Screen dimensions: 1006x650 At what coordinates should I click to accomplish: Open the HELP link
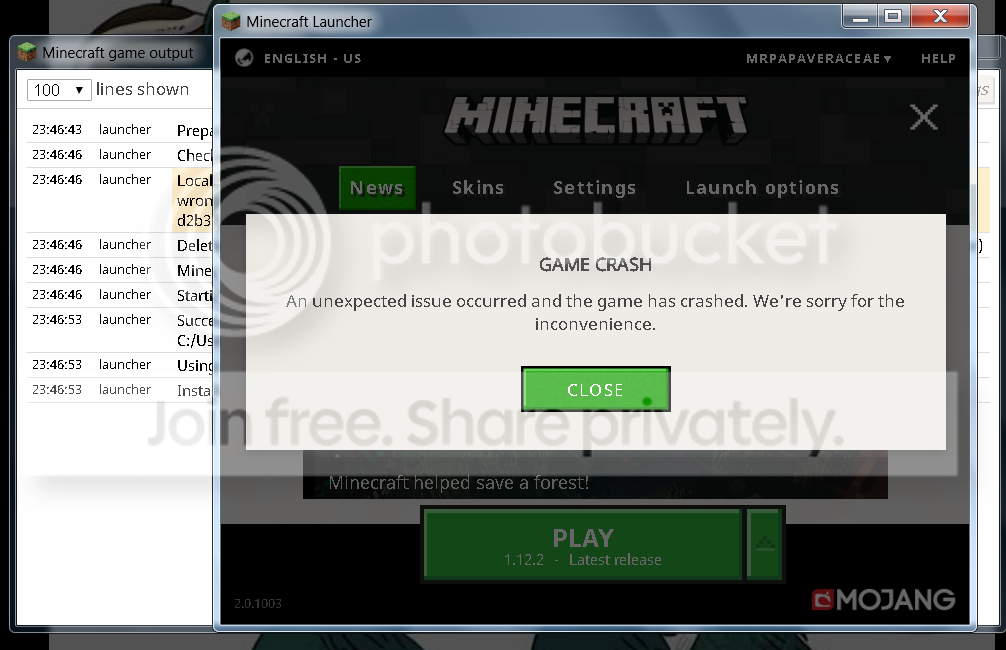(937, 58)
